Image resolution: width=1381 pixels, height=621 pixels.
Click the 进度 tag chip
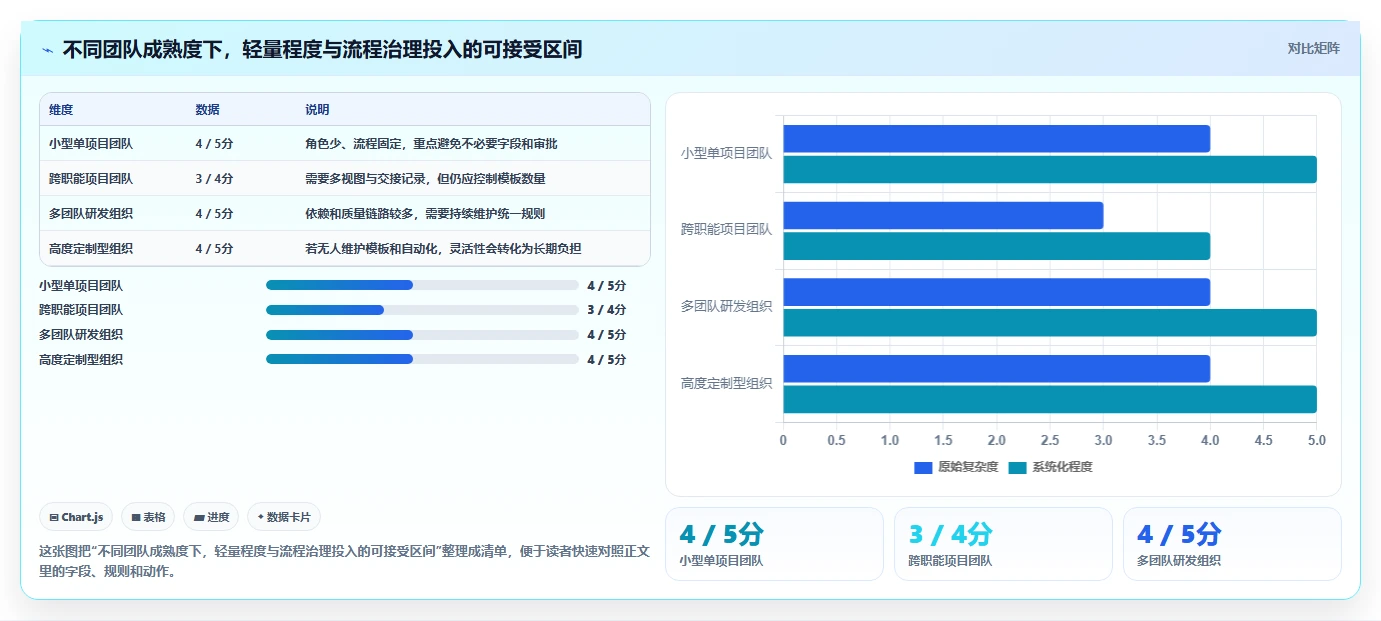(211, 517)
